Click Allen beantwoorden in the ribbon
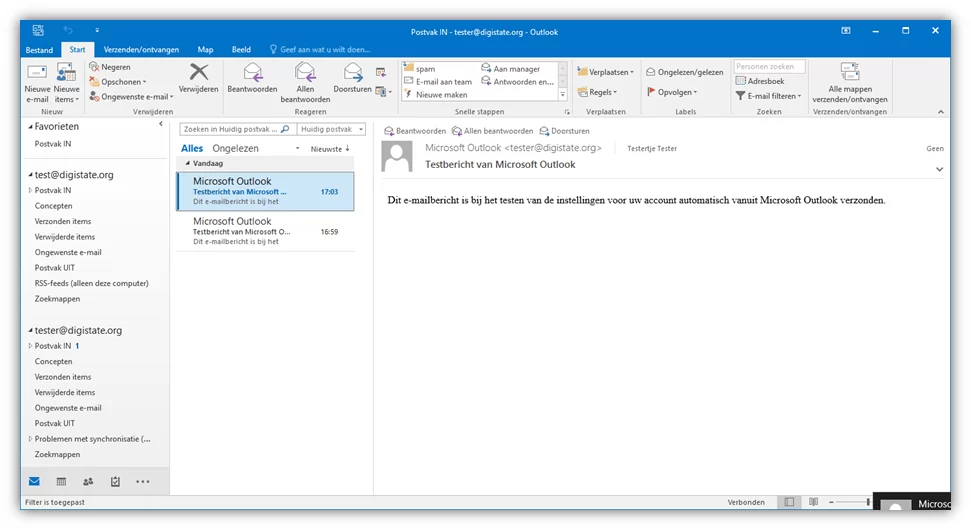Image resolution: width=971 pixels, height=530 pixels. click(x=305, y=83)
